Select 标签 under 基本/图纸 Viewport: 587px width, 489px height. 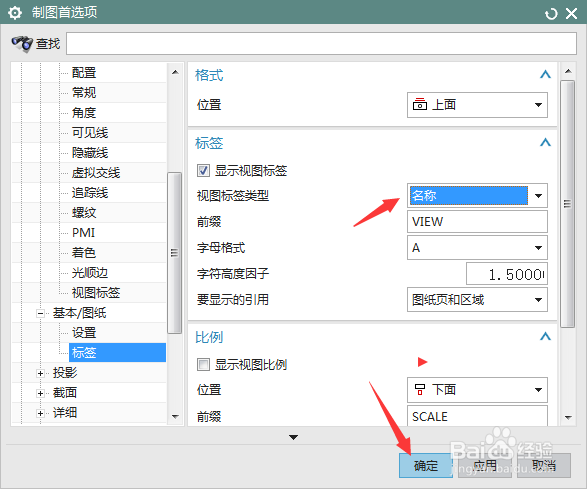(117, 353)
